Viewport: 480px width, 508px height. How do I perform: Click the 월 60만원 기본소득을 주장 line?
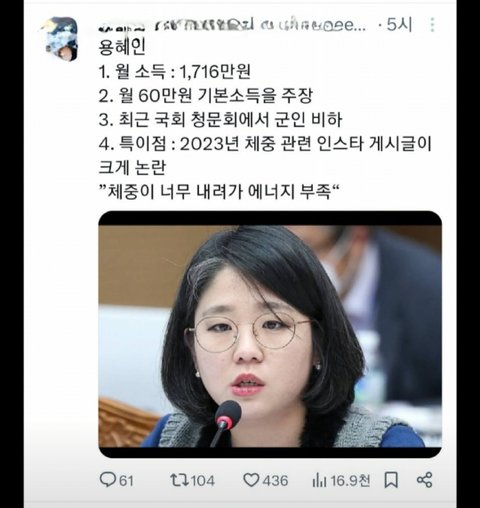point(206,96)
